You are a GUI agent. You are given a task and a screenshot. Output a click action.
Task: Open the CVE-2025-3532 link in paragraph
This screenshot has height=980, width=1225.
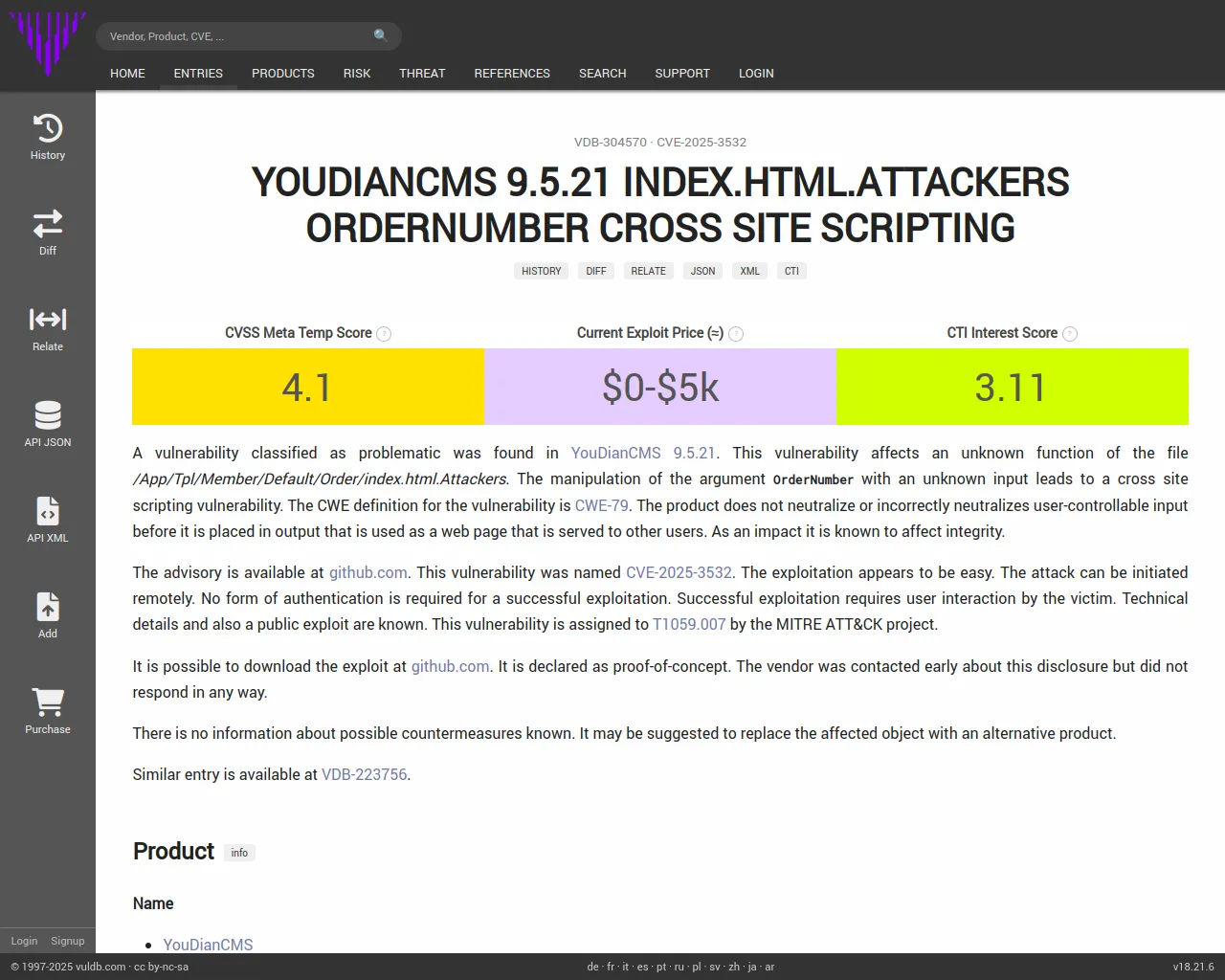click(679, 572)
